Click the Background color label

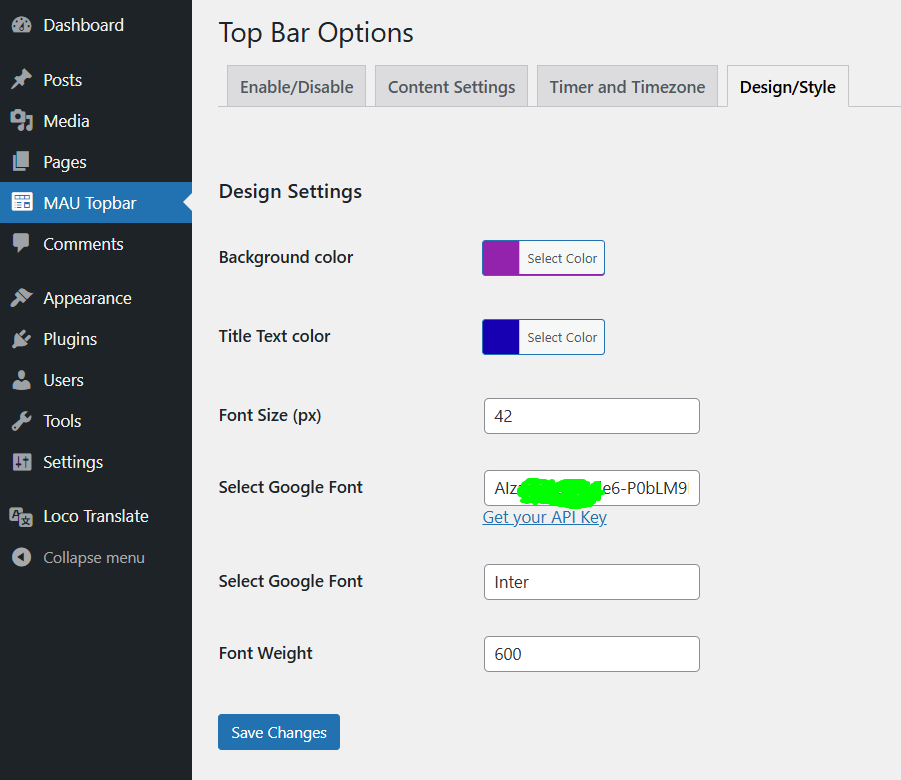click(286, 257)
